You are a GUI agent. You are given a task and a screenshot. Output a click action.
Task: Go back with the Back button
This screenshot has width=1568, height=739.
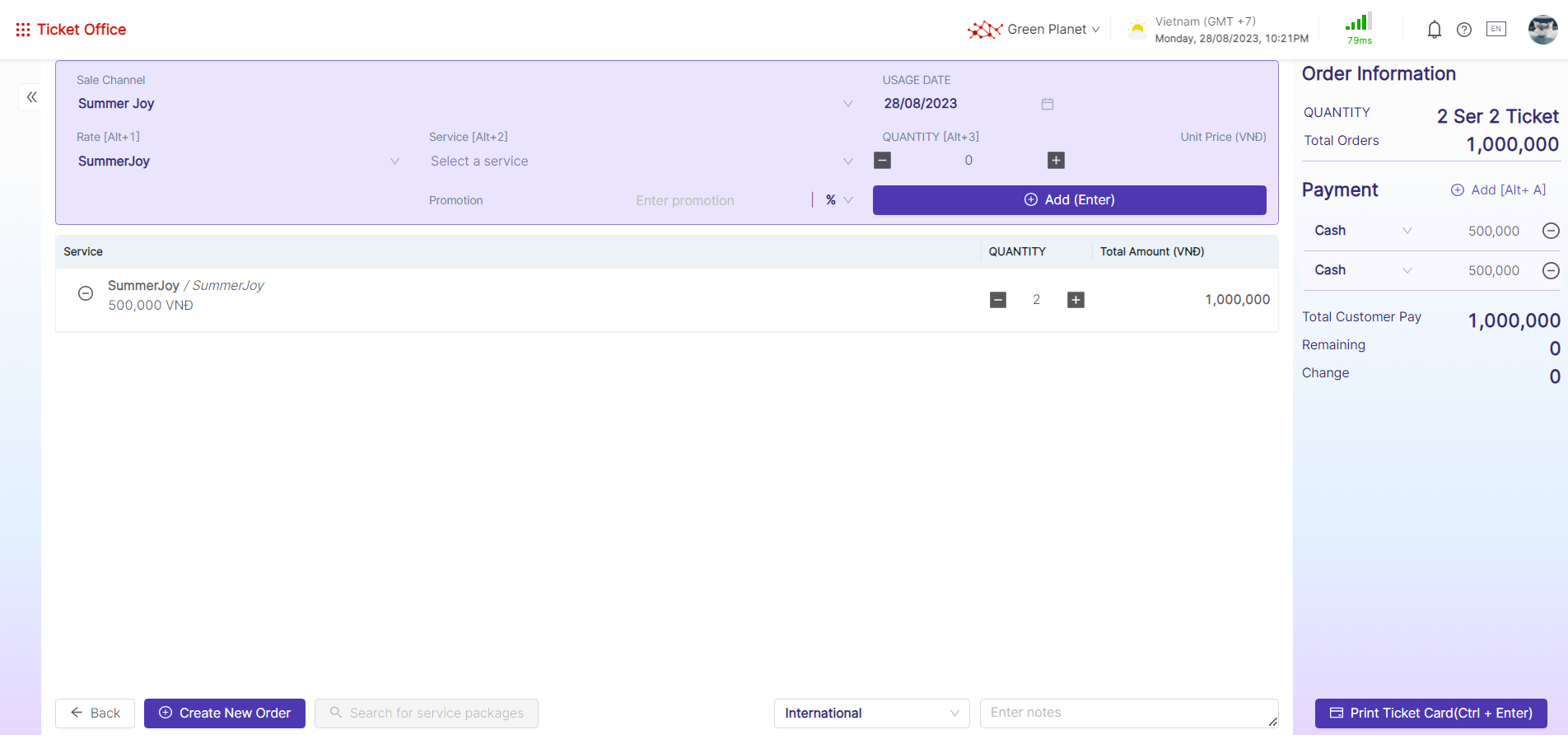click(96, 713)
